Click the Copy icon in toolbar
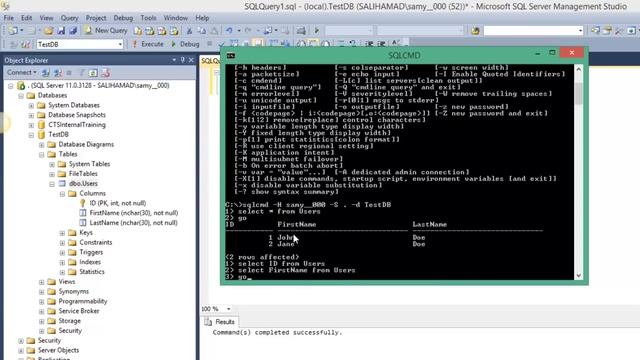 [x=202, y=31]
